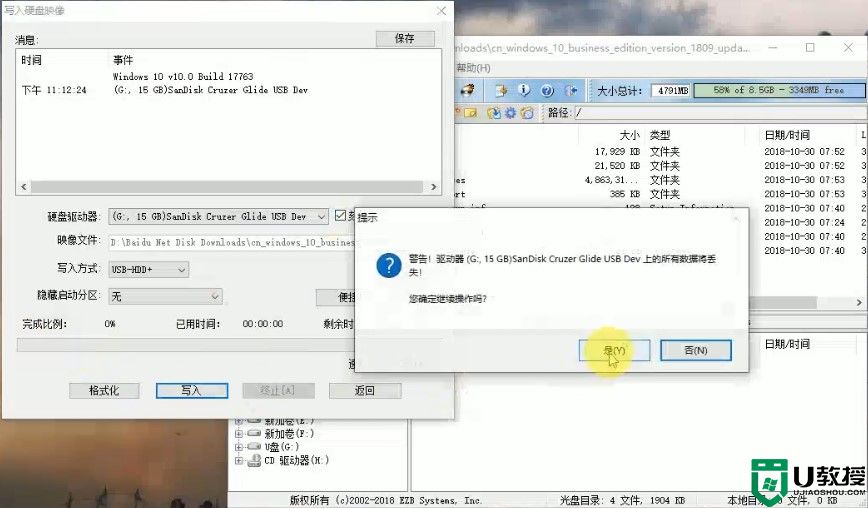
Task: Click the UltraISO file list scroll-right arrow
Action: (859, 303)
